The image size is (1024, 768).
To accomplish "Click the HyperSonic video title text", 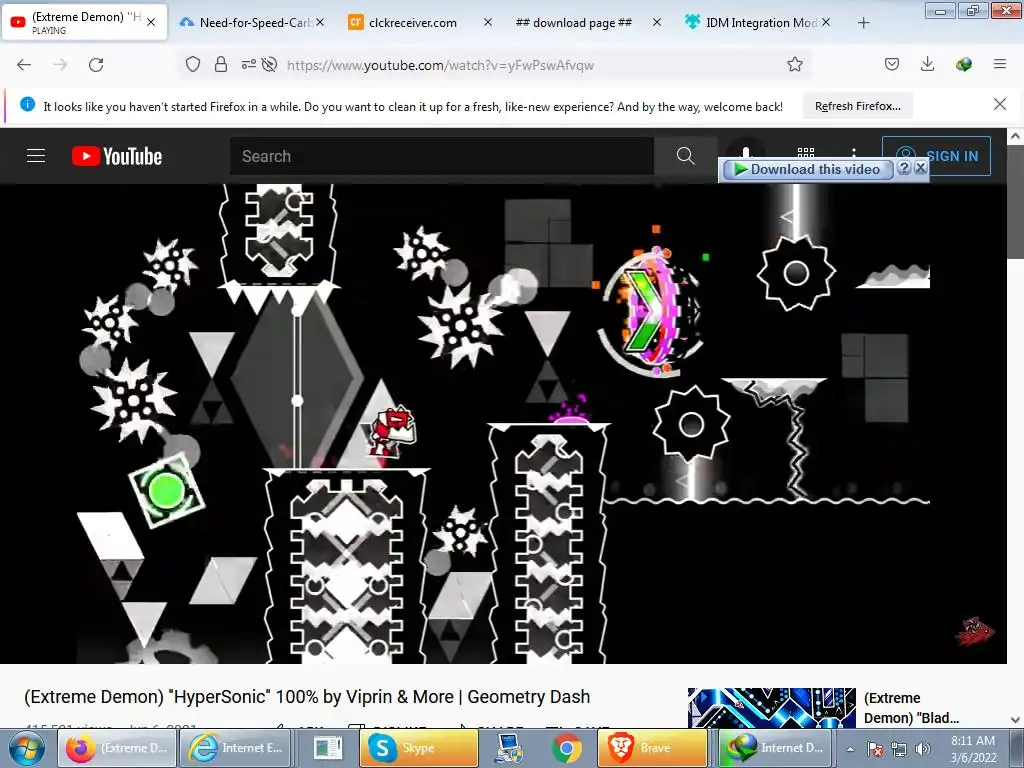I will (x=307, y=697).
